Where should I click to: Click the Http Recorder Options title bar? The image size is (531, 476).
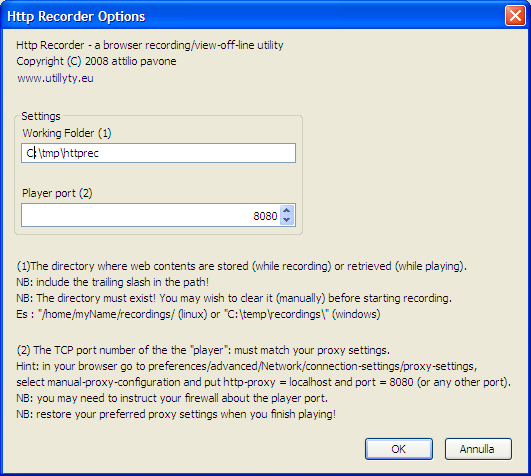[254, 16]
